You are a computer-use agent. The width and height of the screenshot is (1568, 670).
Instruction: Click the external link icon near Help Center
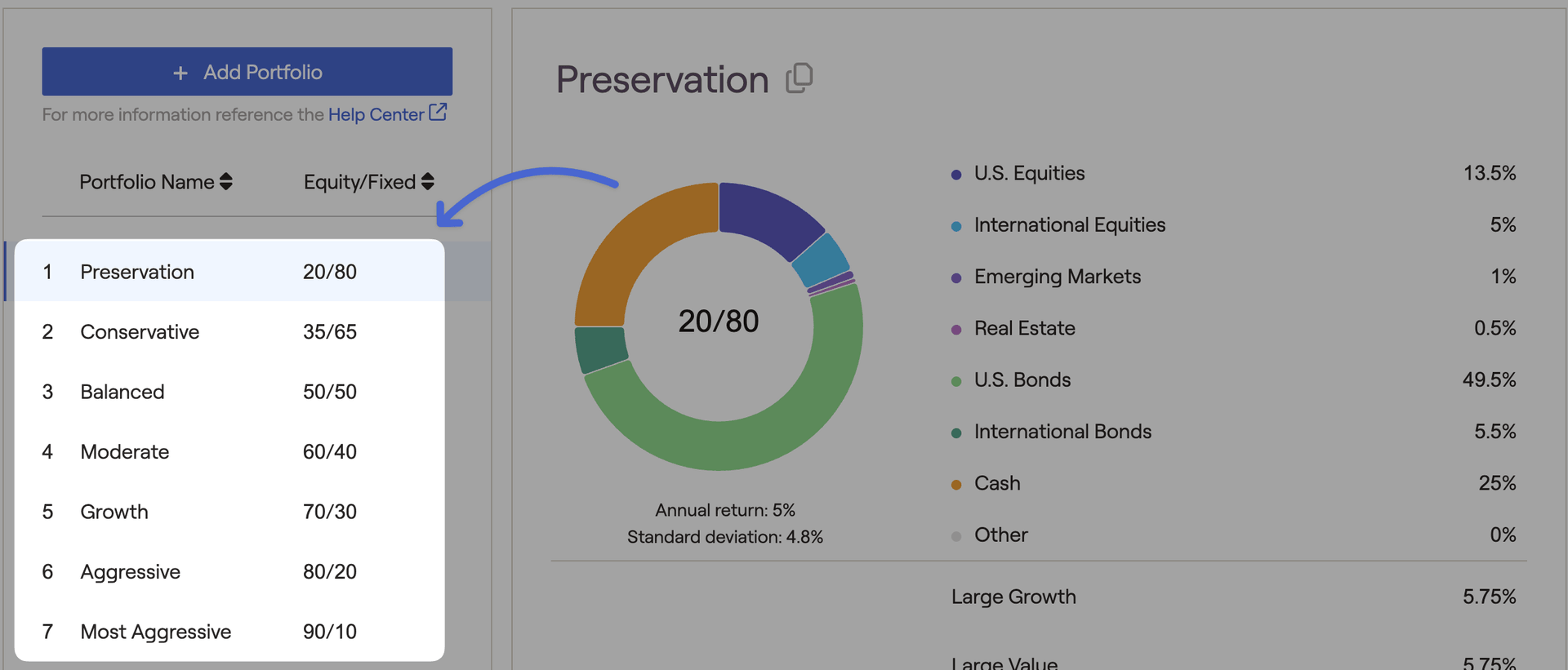point(438,113)
